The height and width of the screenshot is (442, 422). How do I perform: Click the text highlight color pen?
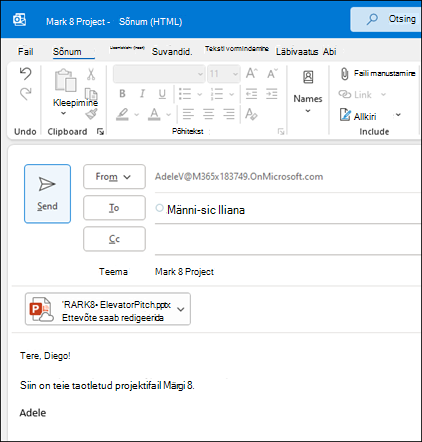click(x=122, y=114)
